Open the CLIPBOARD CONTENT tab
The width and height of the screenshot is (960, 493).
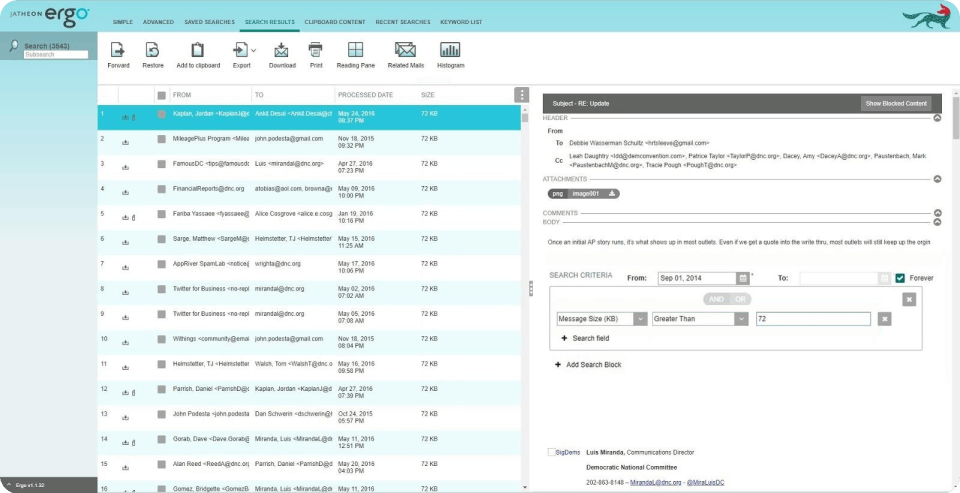(x=335, y=22)
